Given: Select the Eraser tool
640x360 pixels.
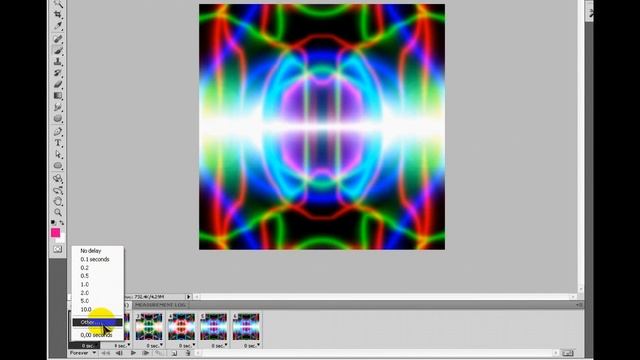Looking at the screenshot, I should pos(58,84).
